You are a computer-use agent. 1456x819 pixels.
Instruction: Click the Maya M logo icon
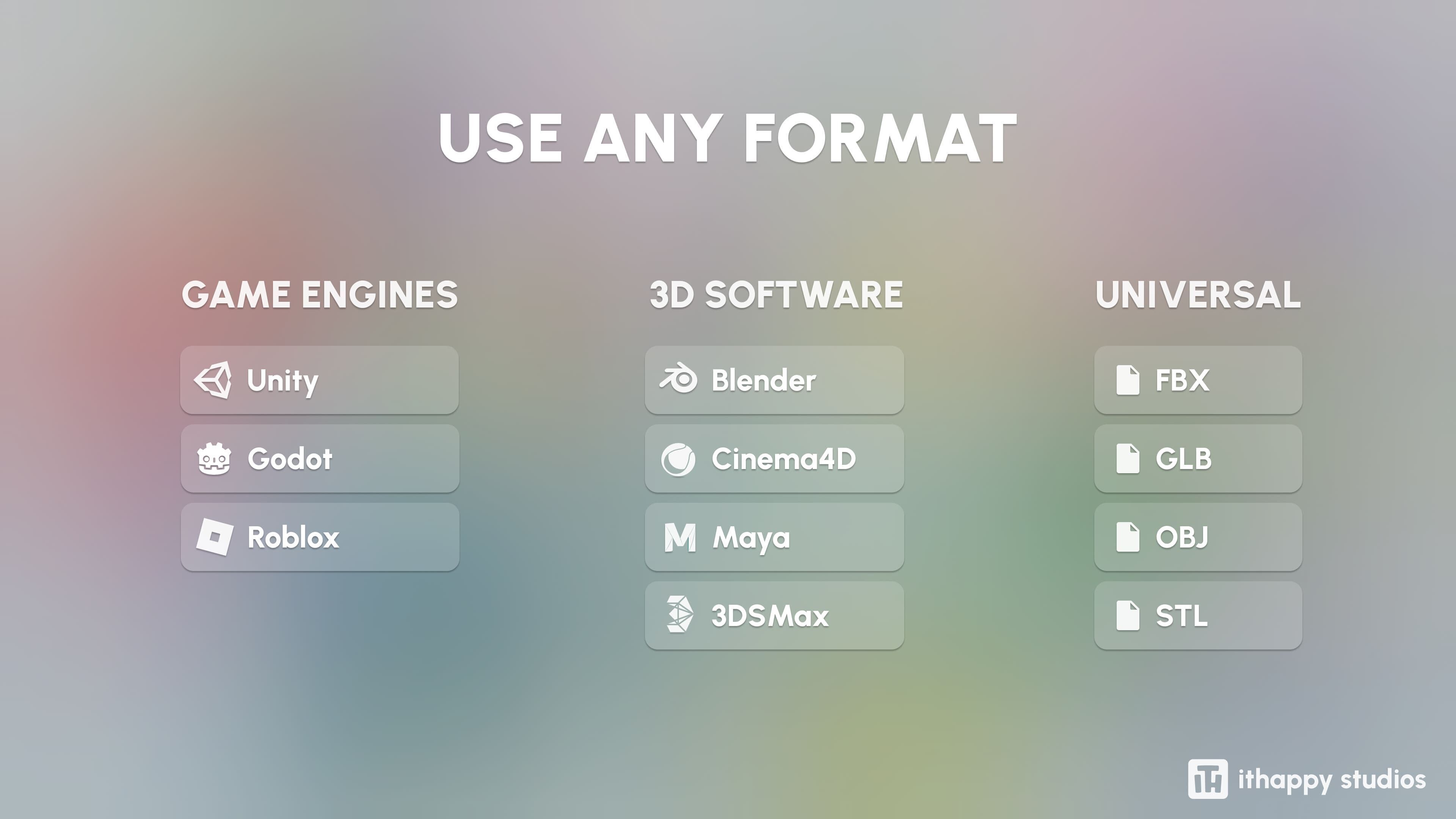(x=680, y=538)
